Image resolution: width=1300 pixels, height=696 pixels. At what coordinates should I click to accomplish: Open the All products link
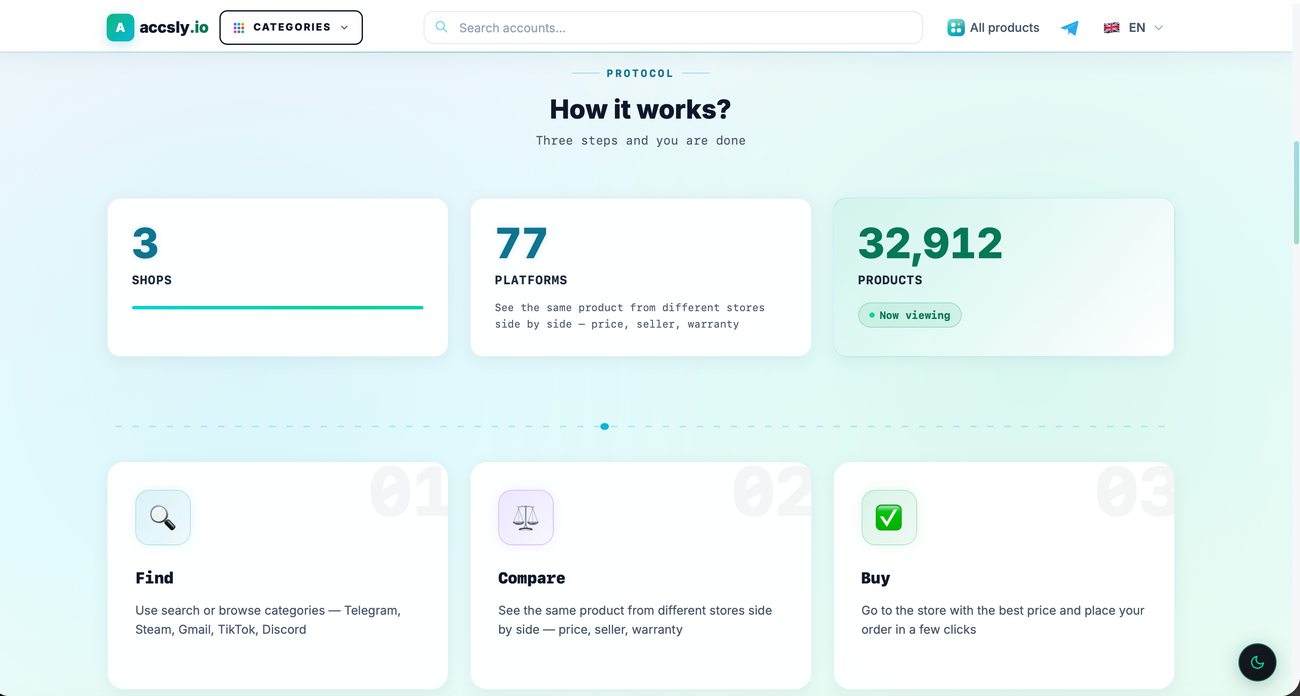993,28
